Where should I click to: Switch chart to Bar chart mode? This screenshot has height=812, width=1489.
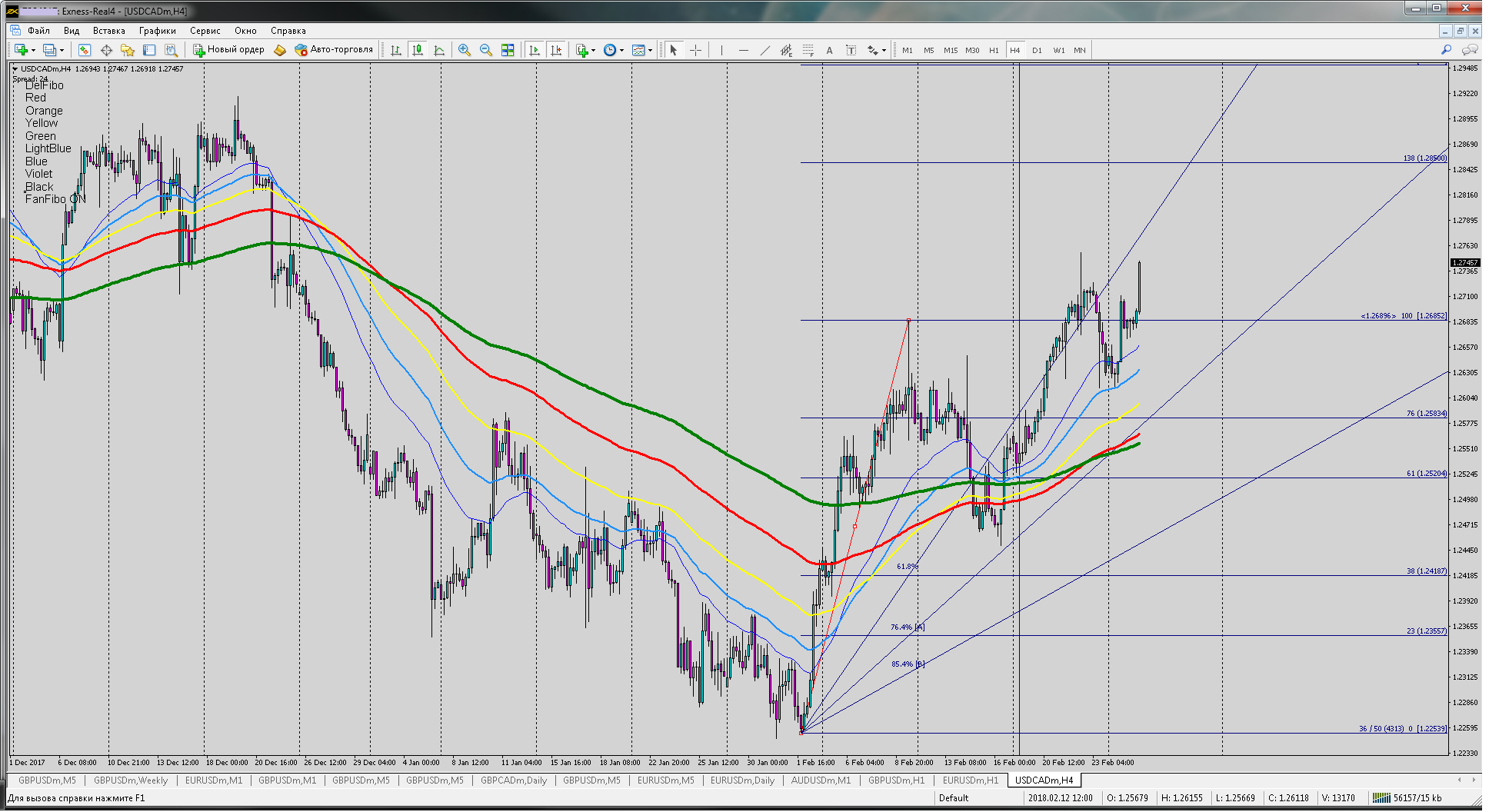point(395,50)
